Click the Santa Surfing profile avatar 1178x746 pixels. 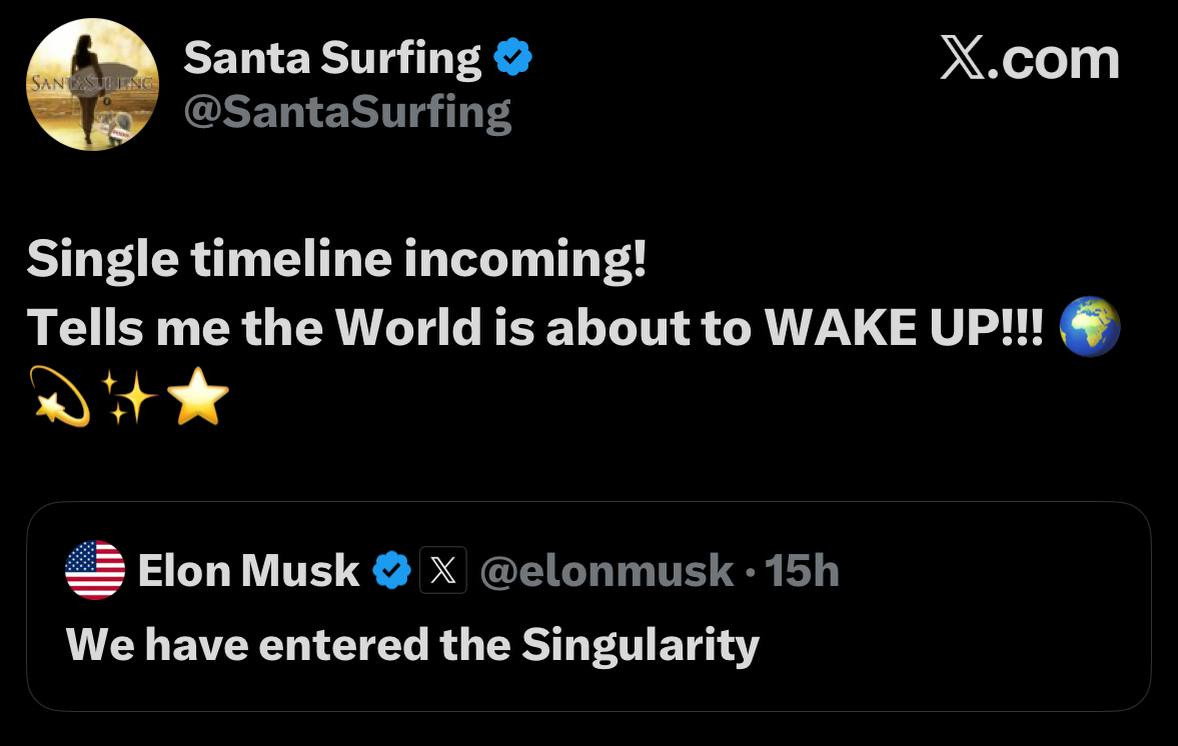(92, 84)
